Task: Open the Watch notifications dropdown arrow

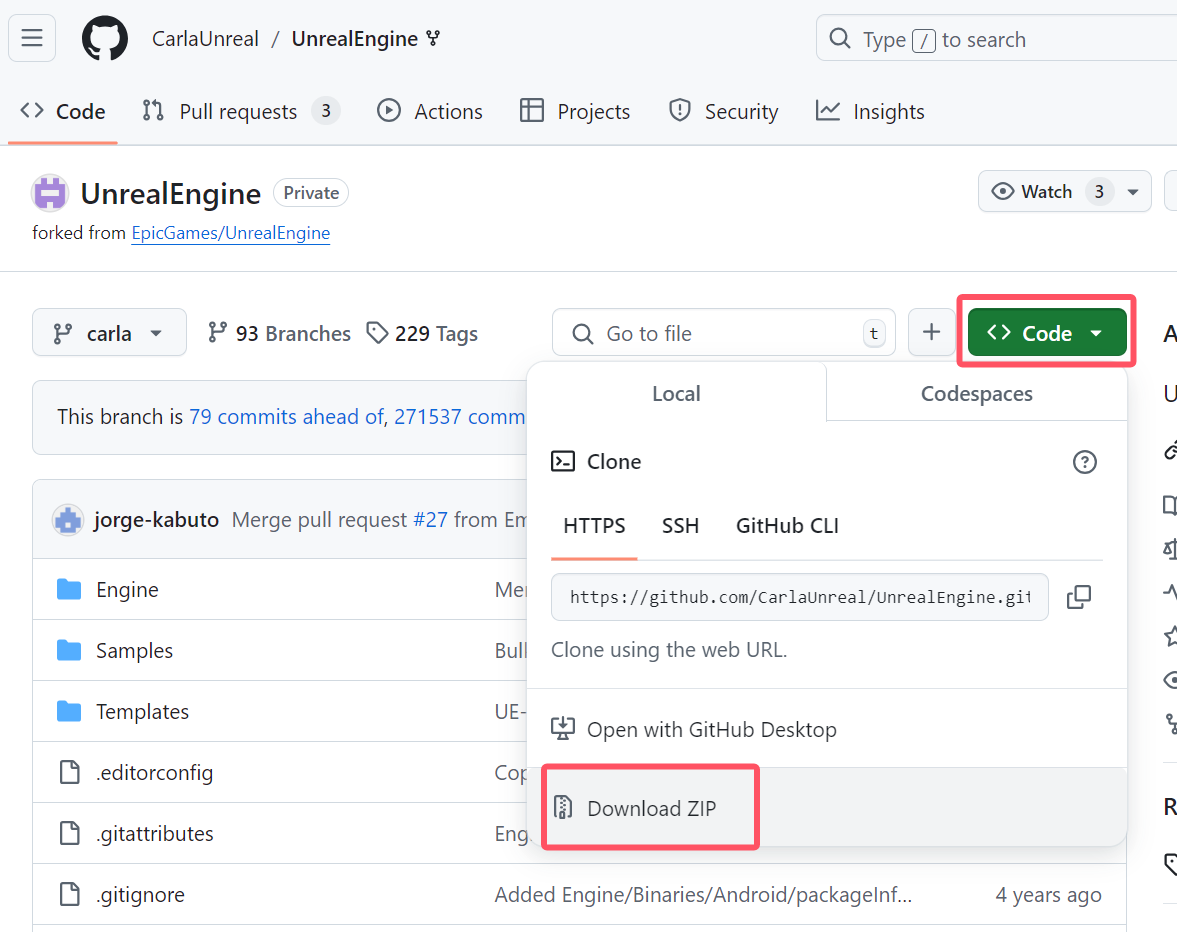Action: tap(1133, 192)
